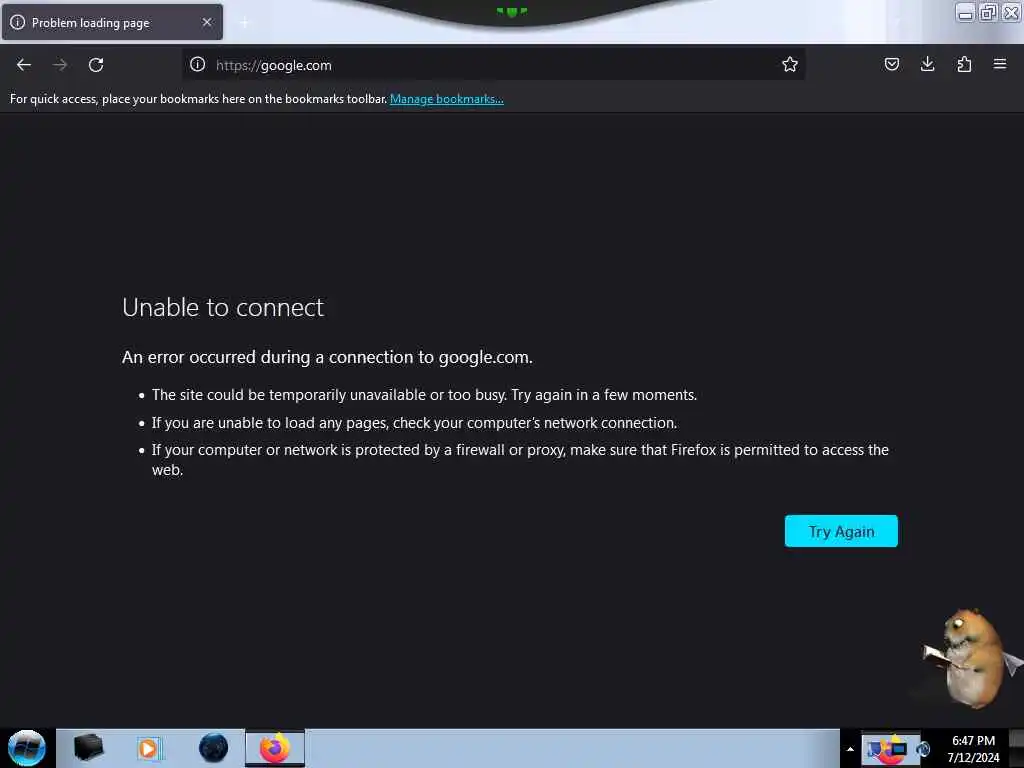Select the 'Problem loading page' tab
Viewport: 1024px width, 768px height.
pyautogui.click(x=112, y=22)
